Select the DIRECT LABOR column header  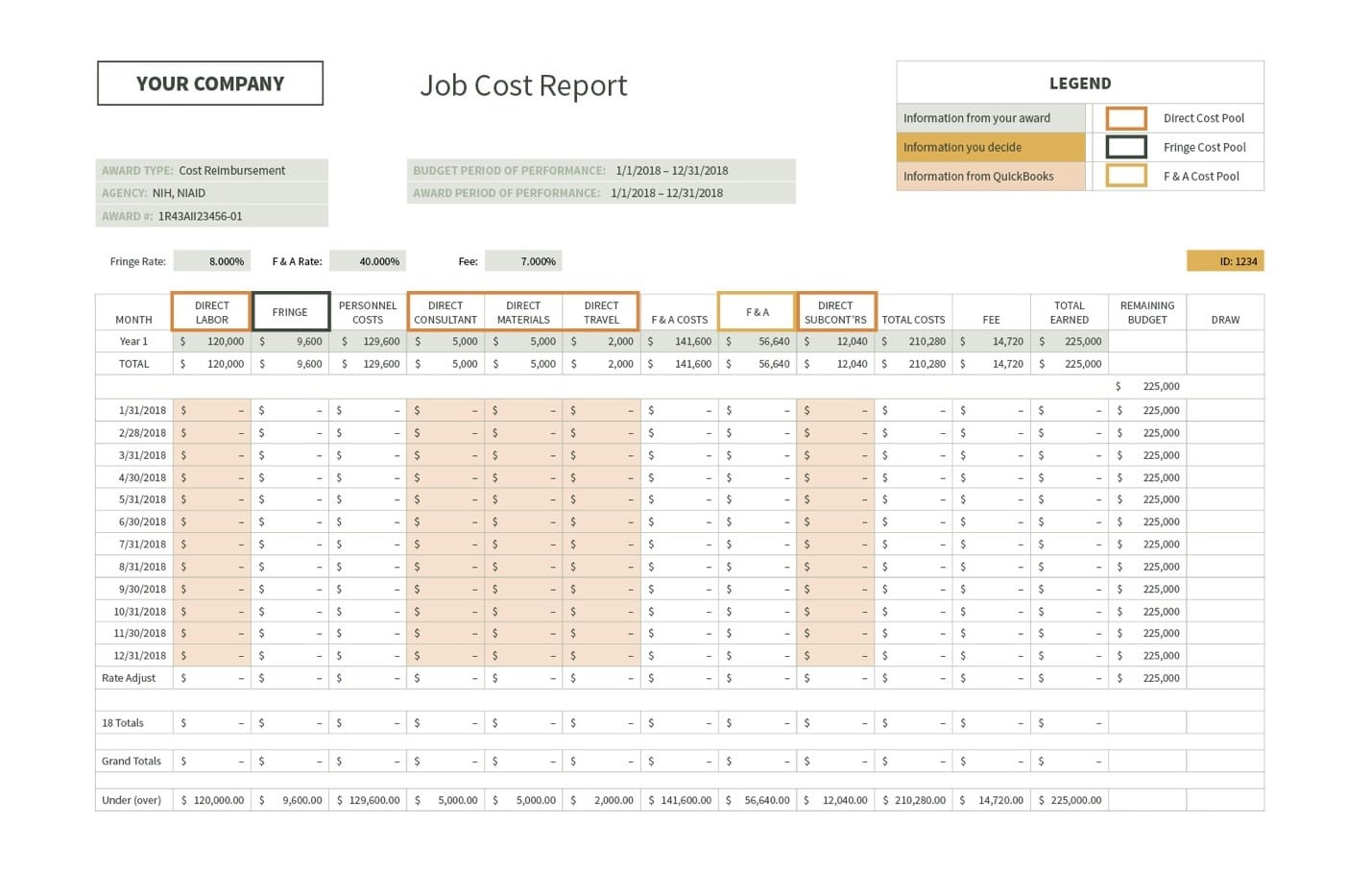[x=210, y=311]
